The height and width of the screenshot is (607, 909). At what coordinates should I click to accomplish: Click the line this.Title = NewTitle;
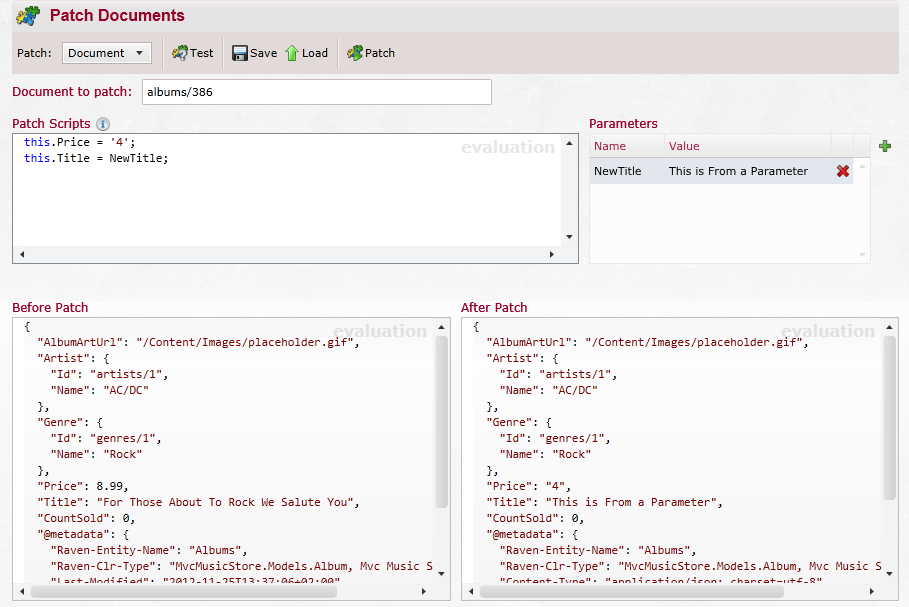coord(96,158)
